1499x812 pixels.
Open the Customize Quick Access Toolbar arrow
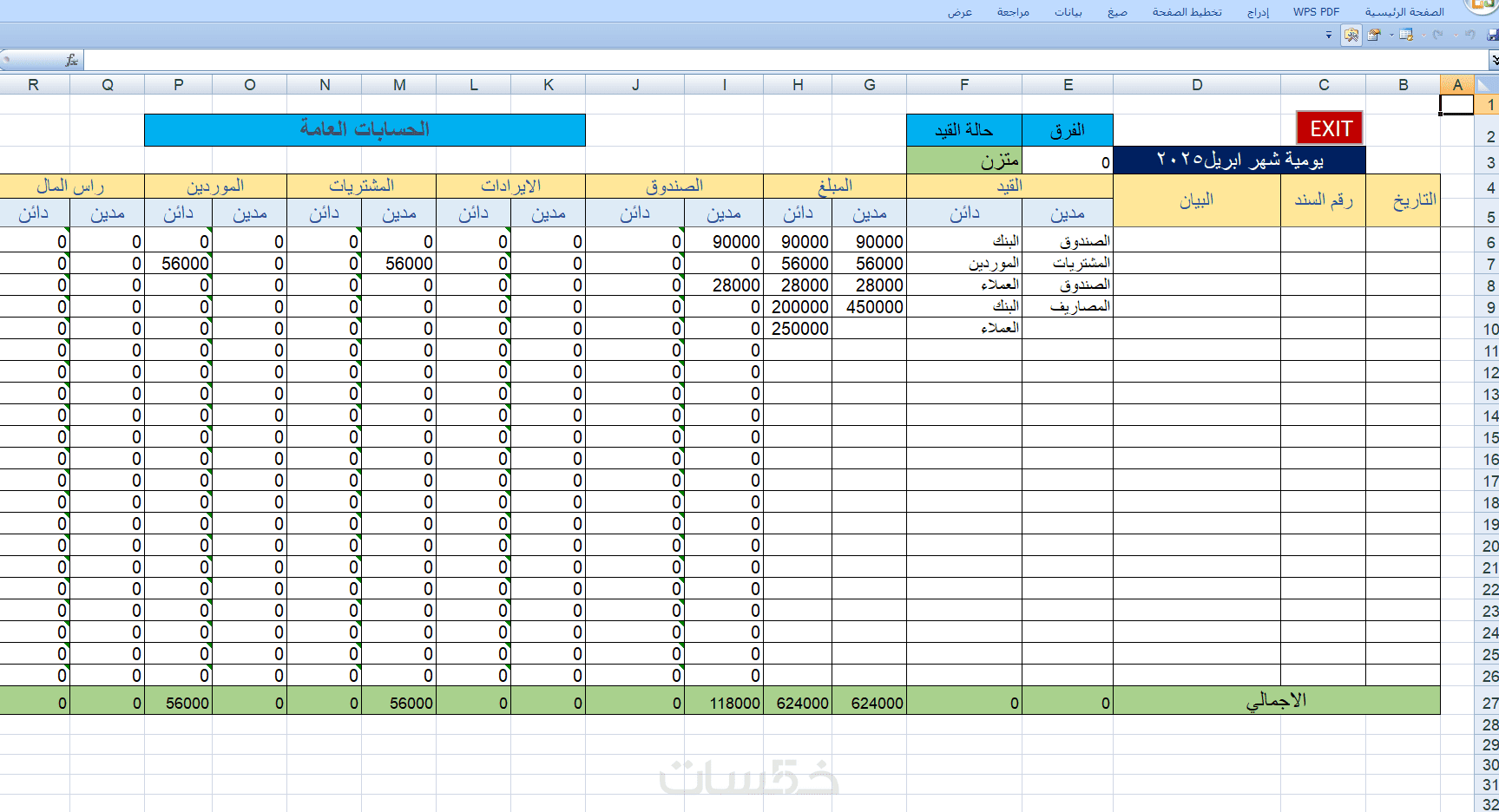[1329, 35]
